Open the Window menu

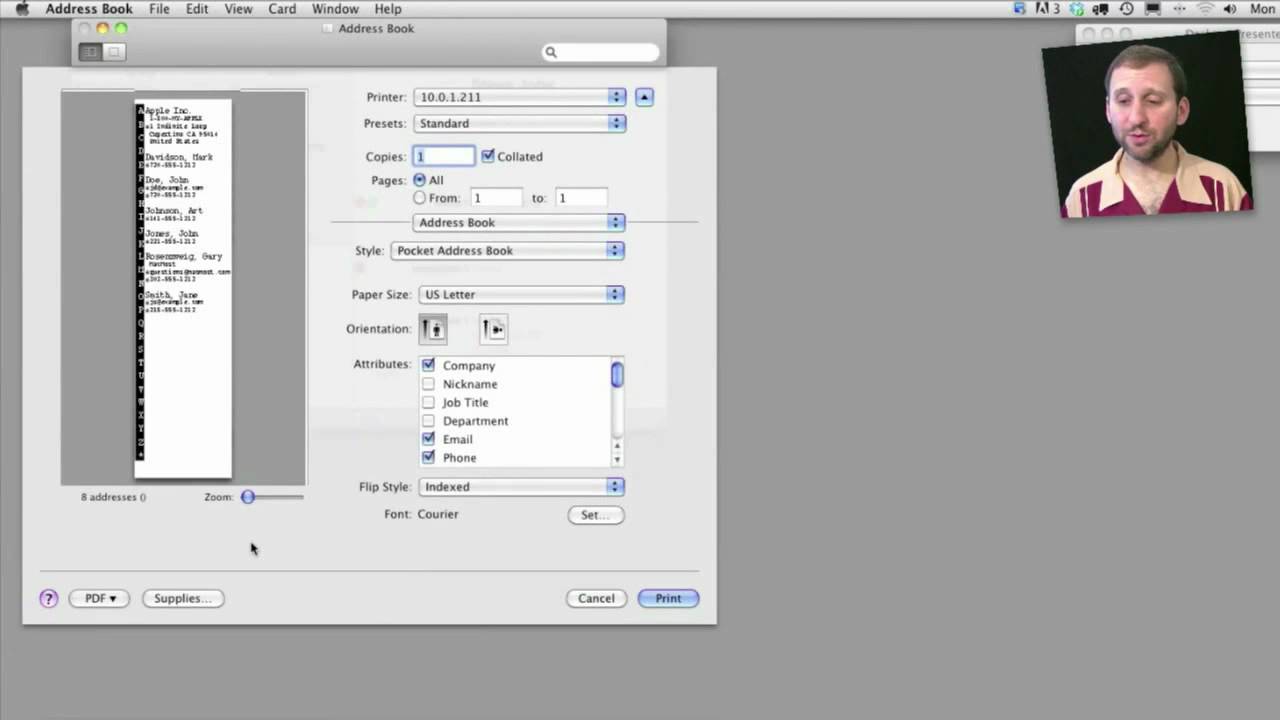[x=335, y=9]
